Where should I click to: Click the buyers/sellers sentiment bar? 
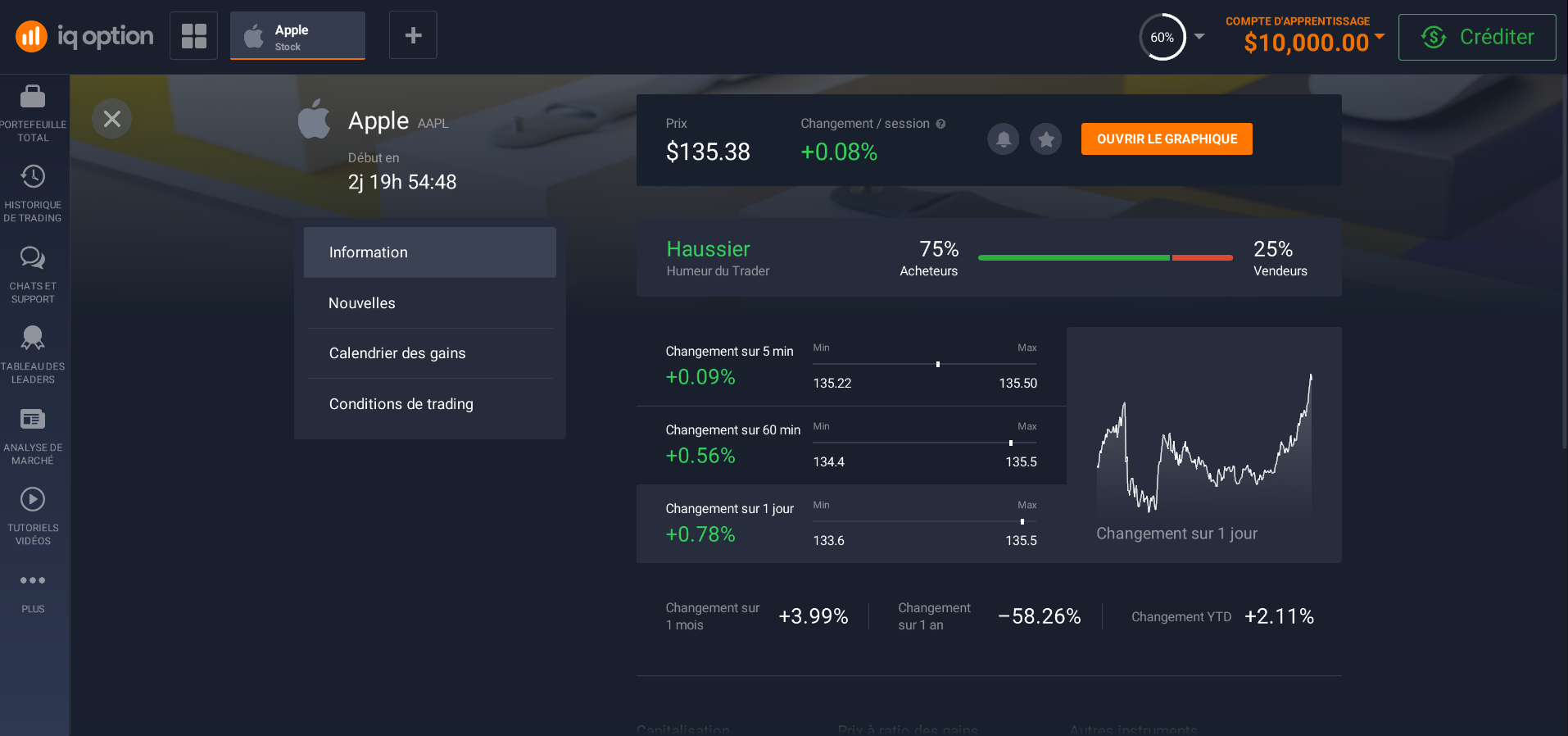click(x=1105, y=257)
